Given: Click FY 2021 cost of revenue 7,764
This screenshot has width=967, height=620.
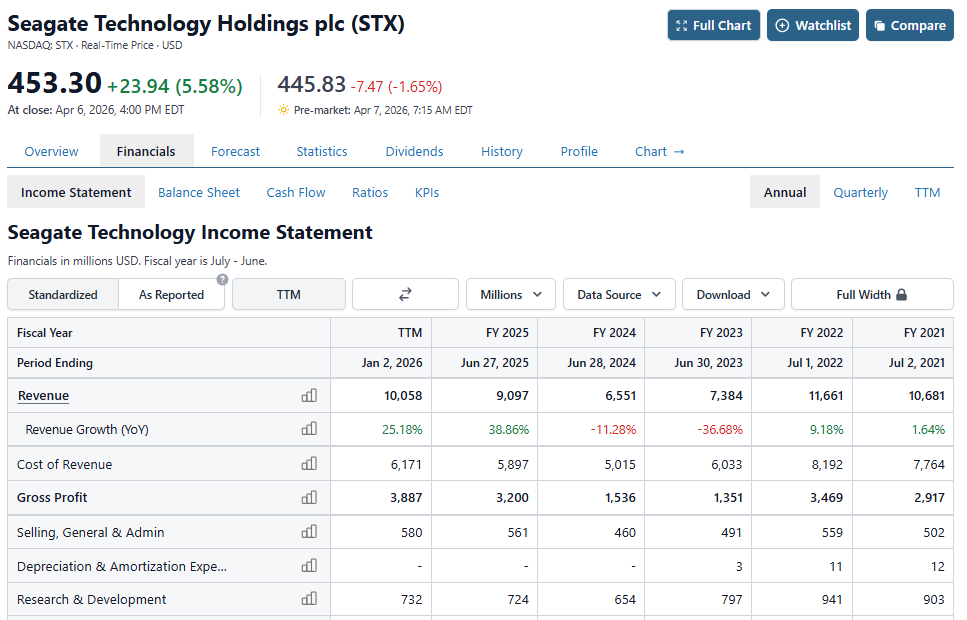Looking at the screenshot, I should (929, 465).
